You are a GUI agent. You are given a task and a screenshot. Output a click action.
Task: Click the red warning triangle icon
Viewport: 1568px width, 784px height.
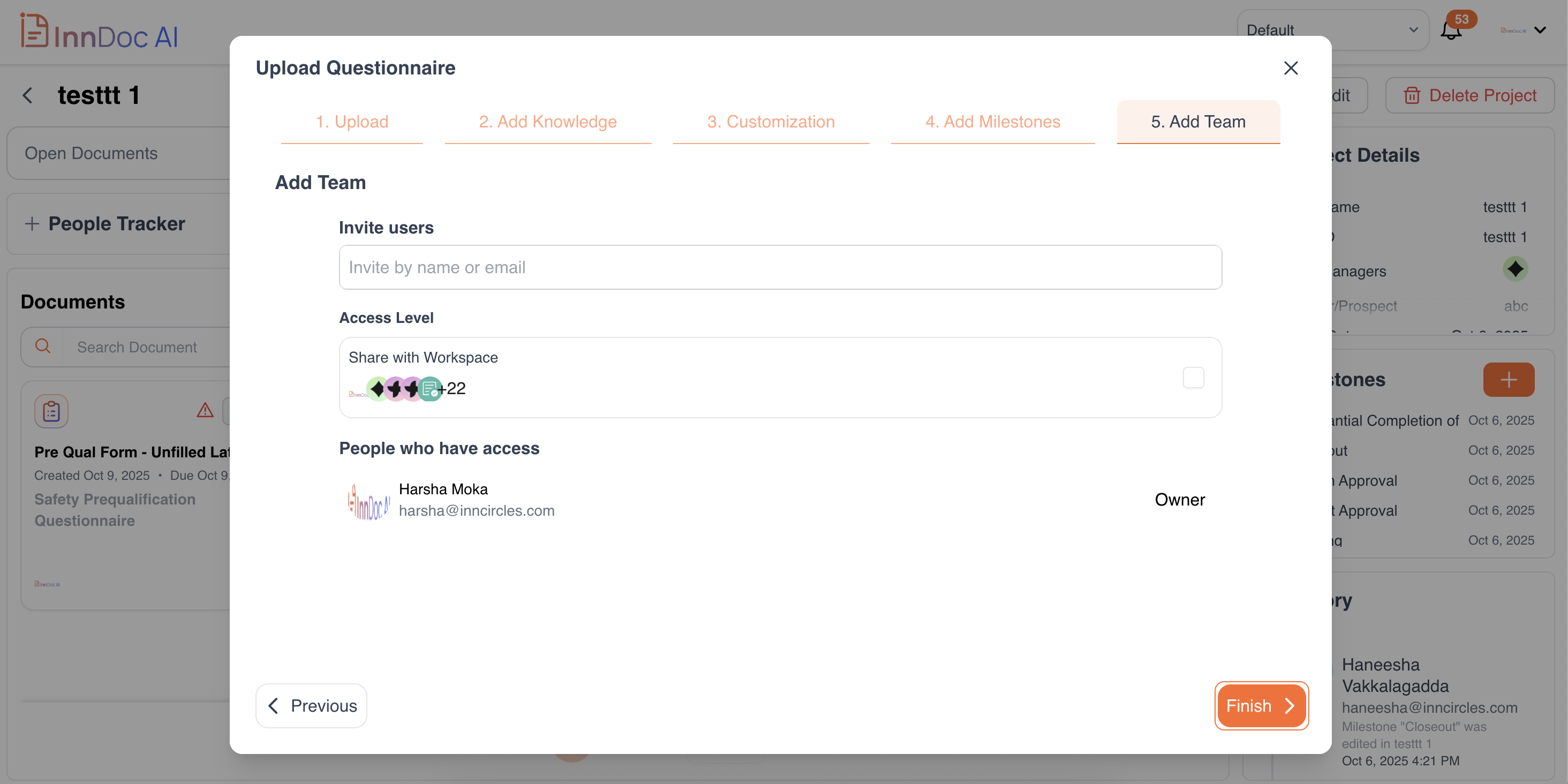tap(205, 410)
